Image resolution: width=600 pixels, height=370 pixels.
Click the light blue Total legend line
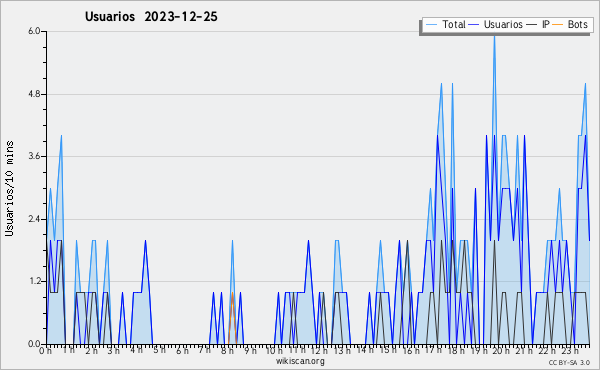coord(431,25)
